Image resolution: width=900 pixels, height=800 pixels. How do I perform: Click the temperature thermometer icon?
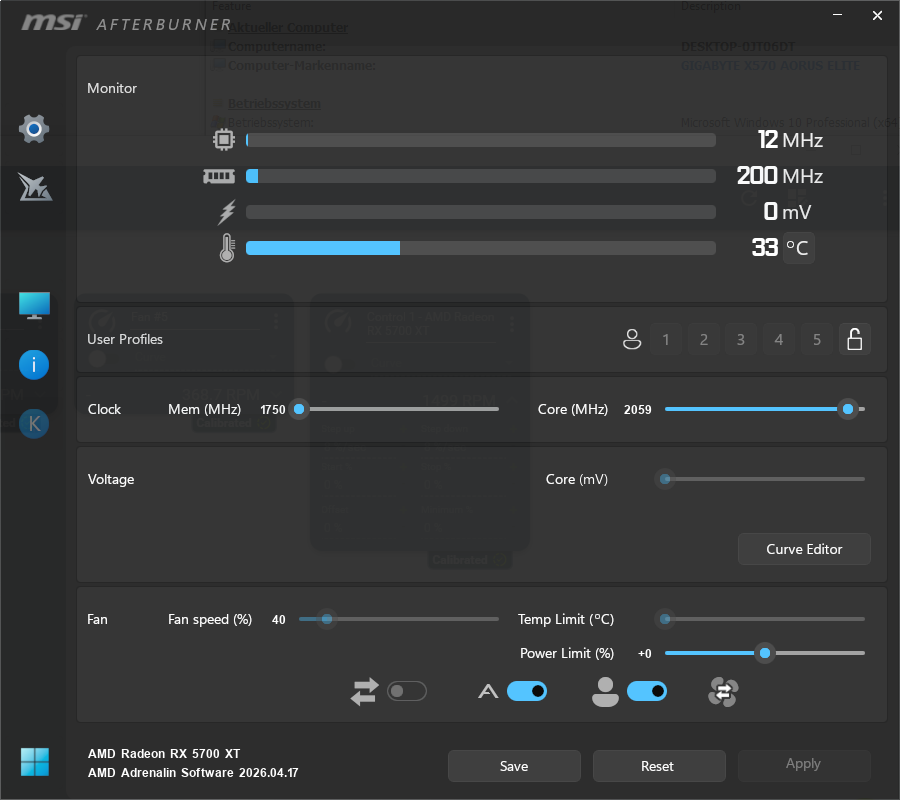[x=227, y=247]
